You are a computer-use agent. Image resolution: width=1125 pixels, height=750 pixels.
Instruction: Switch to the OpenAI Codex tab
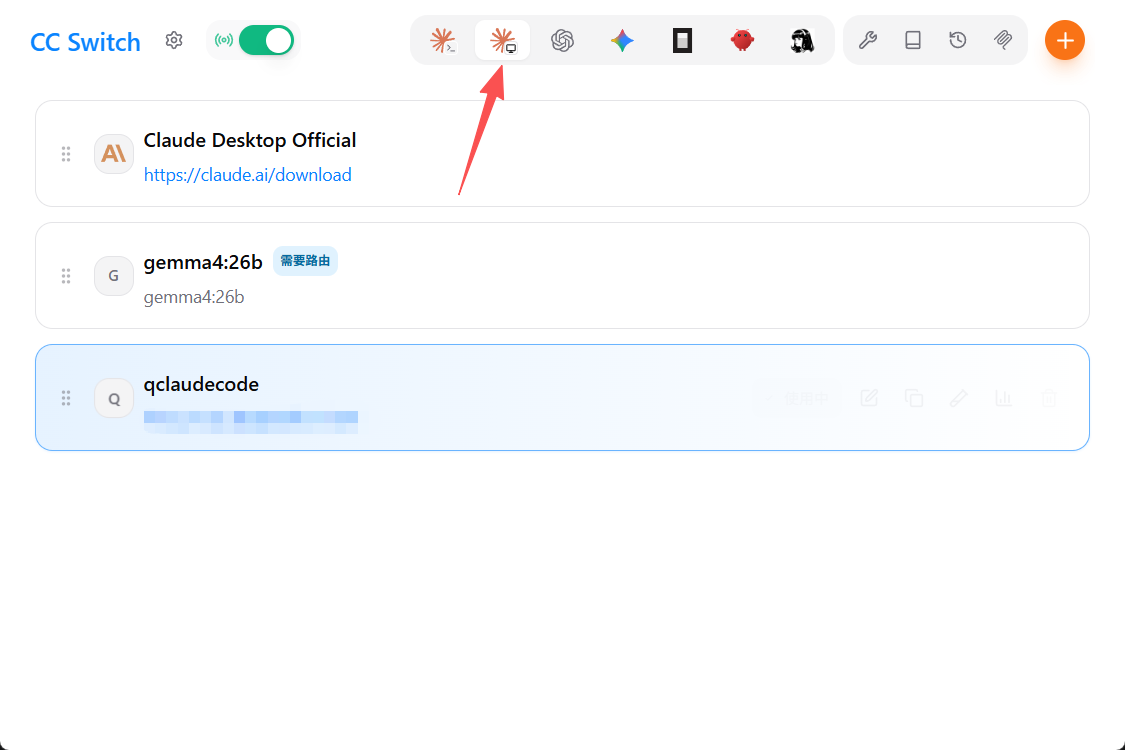pyautogui.click(x=562, y=40)
